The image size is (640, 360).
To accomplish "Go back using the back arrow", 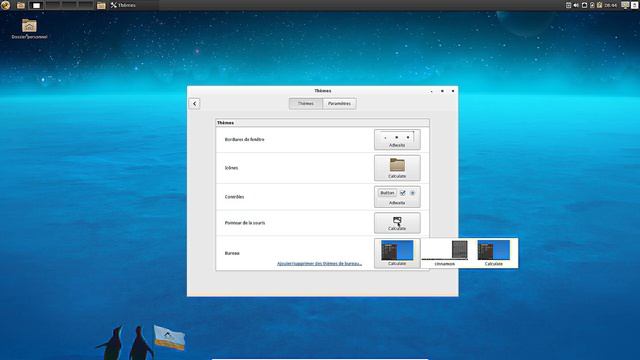I will click(x=194, y=104).
